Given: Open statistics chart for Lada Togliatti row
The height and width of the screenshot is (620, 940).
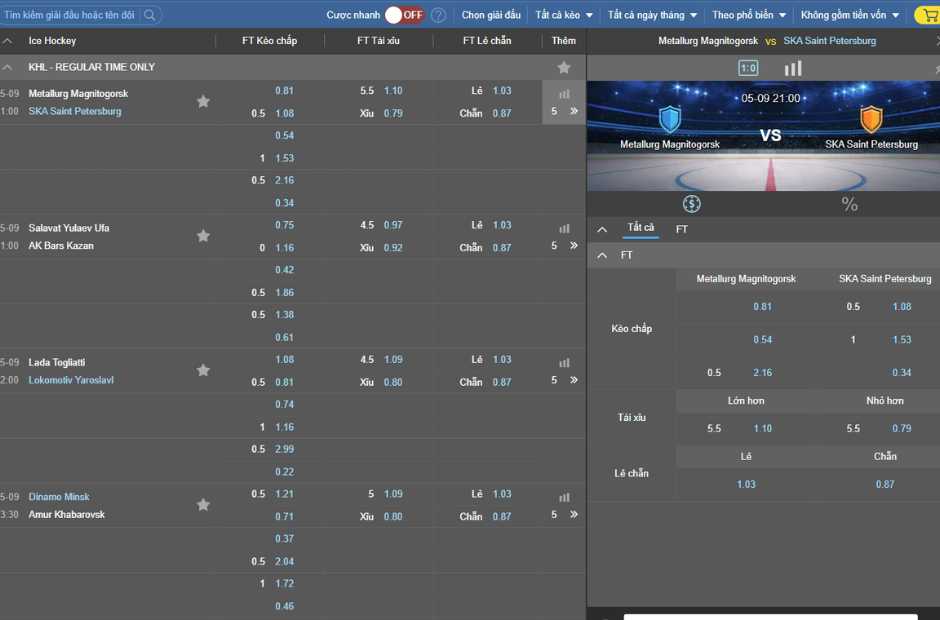Looking at the screenshot, I should click(x=564, y=363).
